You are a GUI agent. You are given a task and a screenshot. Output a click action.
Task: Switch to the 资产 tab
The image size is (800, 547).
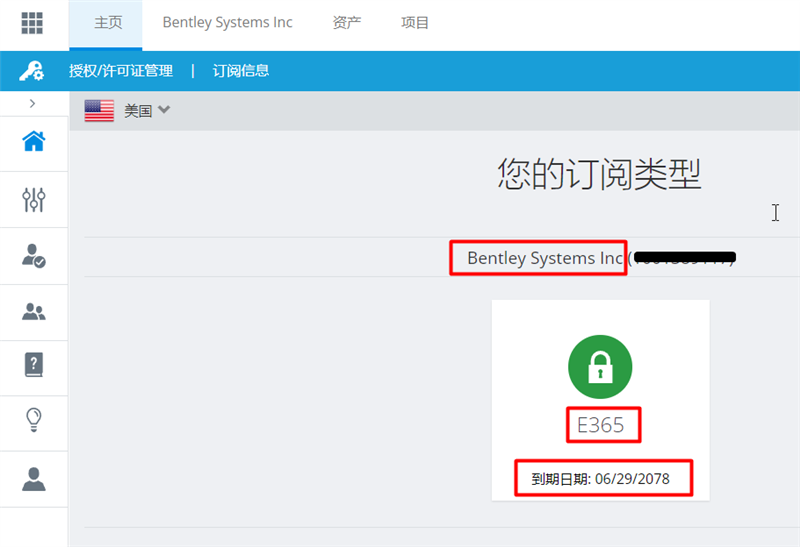pyautogui.click(x=346, y=22)
